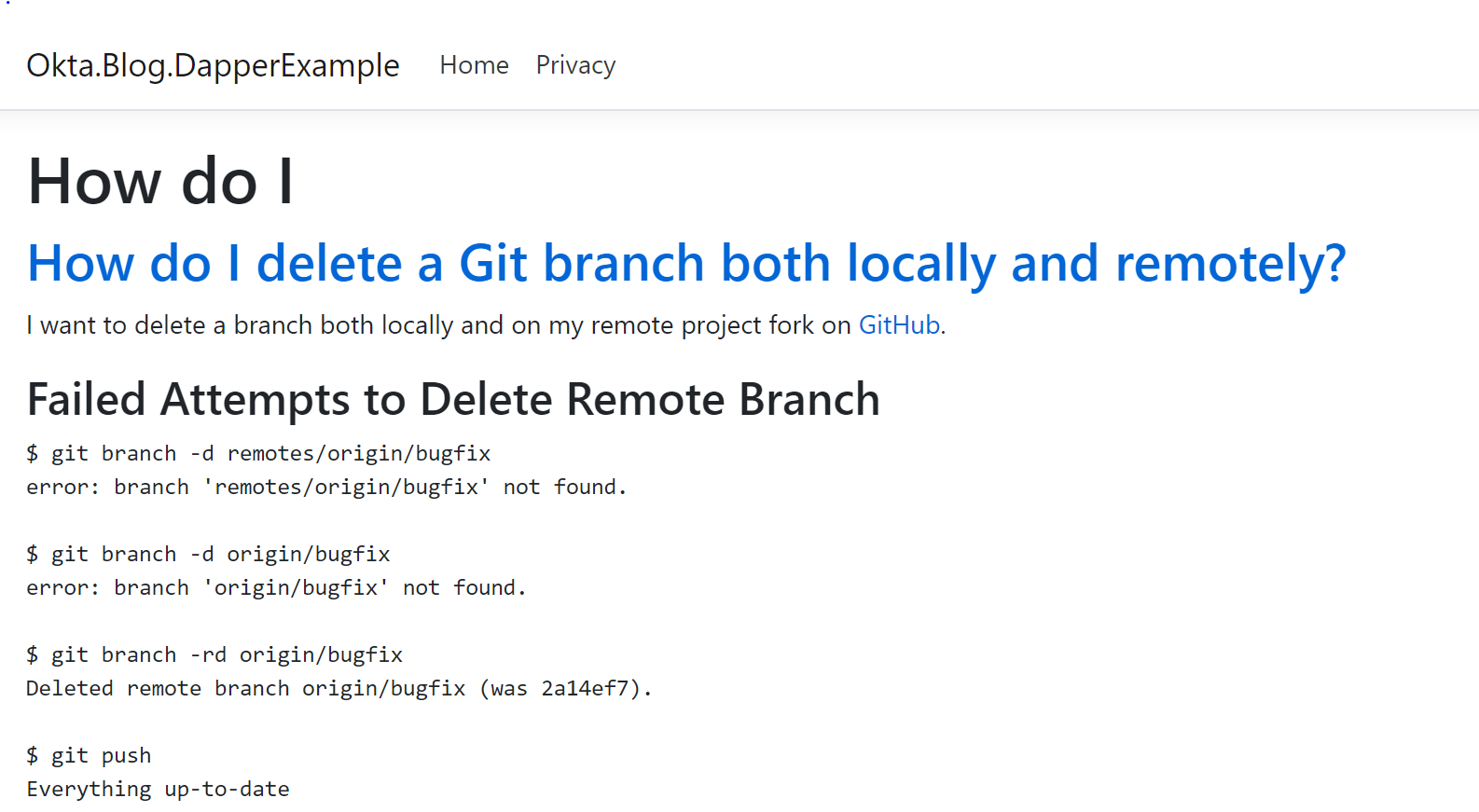
Task: Open the Home navigation item
Action: pyautogui.click(x=474, y=65)
